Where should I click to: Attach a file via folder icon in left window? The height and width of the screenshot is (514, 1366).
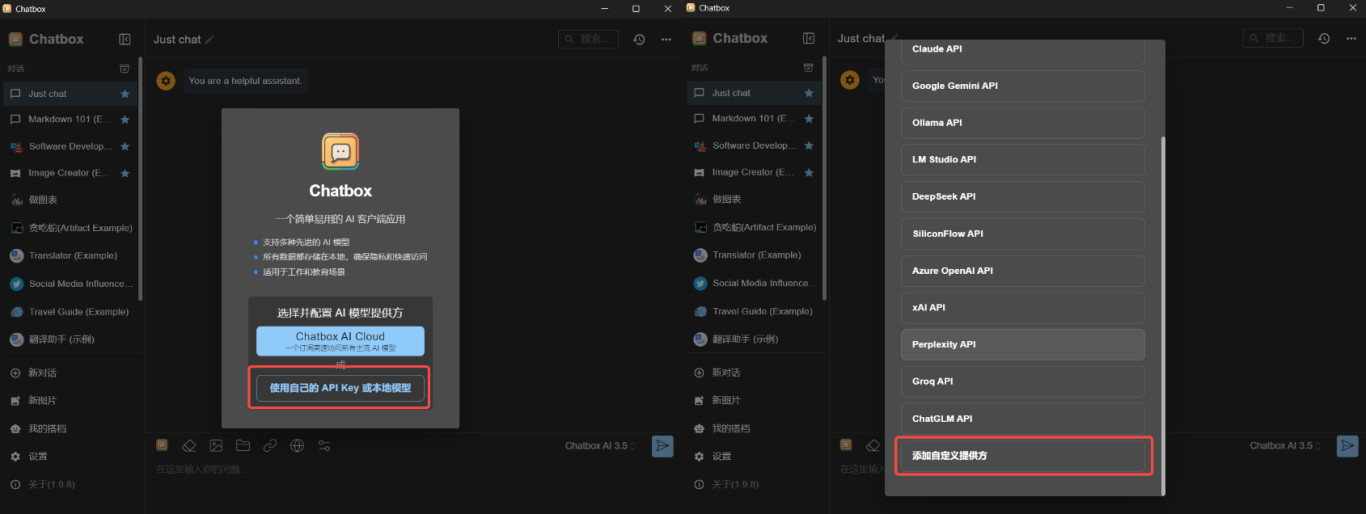tap(243, 445)
